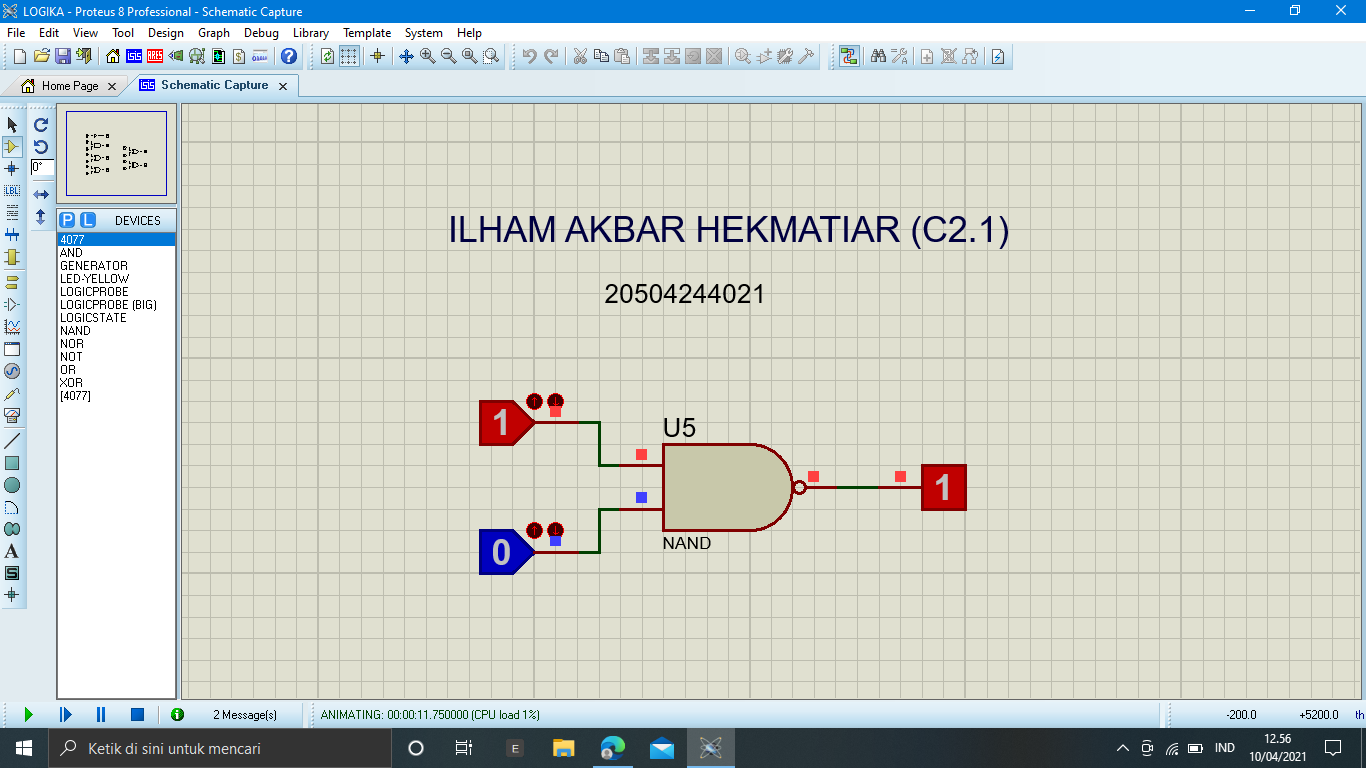This screenshot has height=768, width=1366.
Task: Select the Virtual Instruments Mode tool
Action: (12, 415)
